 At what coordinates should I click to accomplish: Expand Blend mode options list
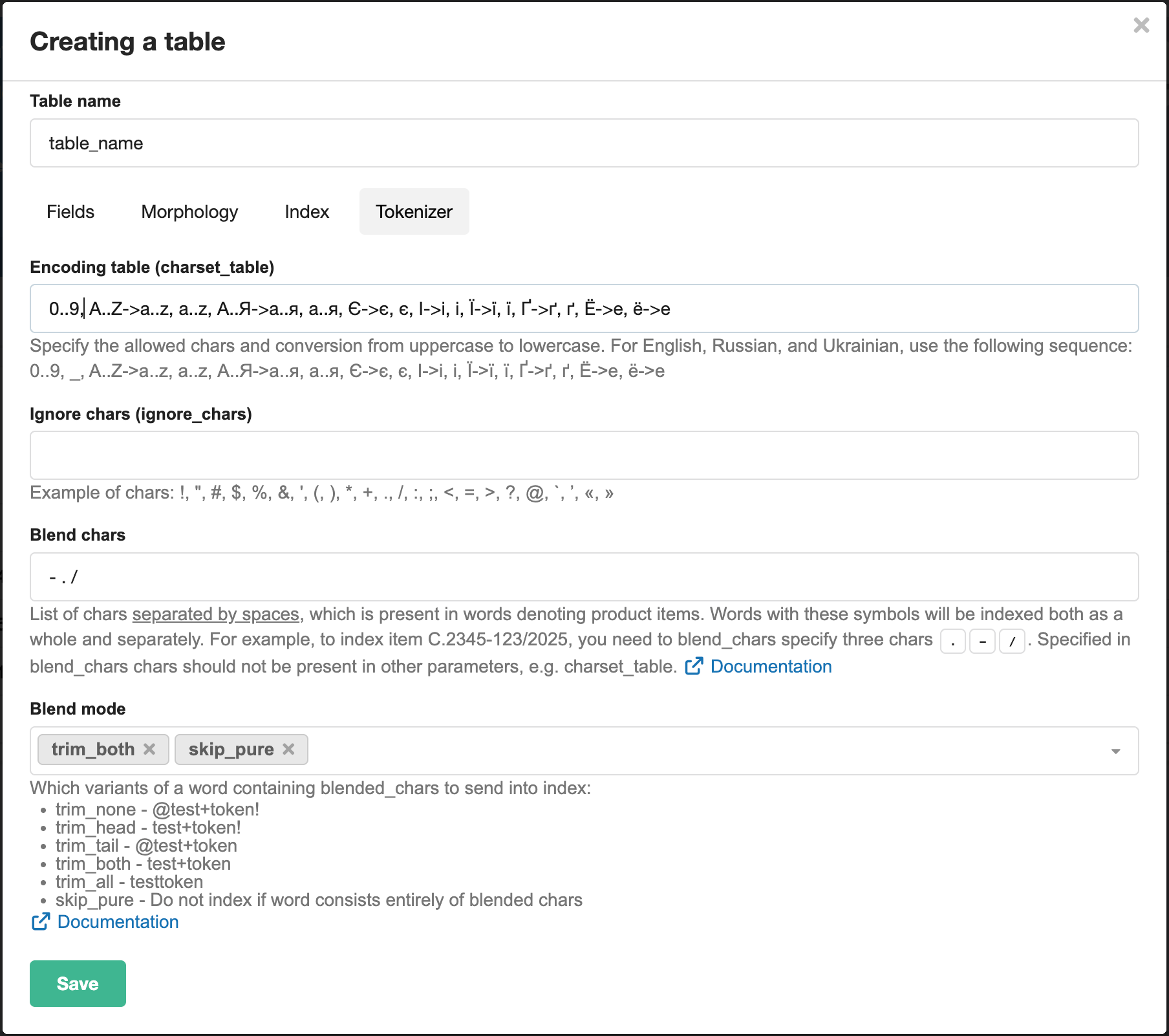pyautogui.click(x=1115, y=751)
